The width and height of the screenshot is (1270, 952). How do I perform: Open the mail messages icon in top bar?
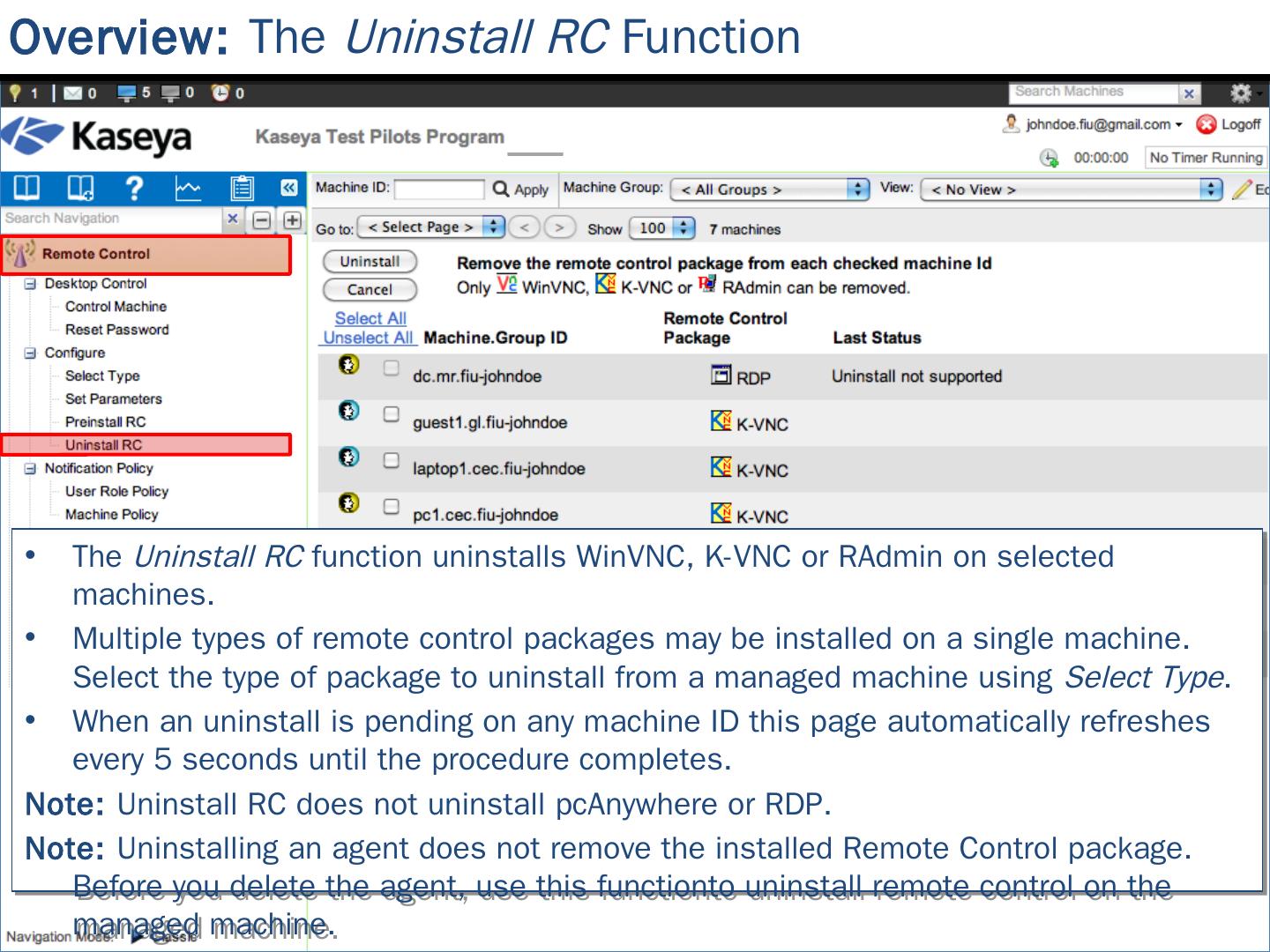[72, 93]
